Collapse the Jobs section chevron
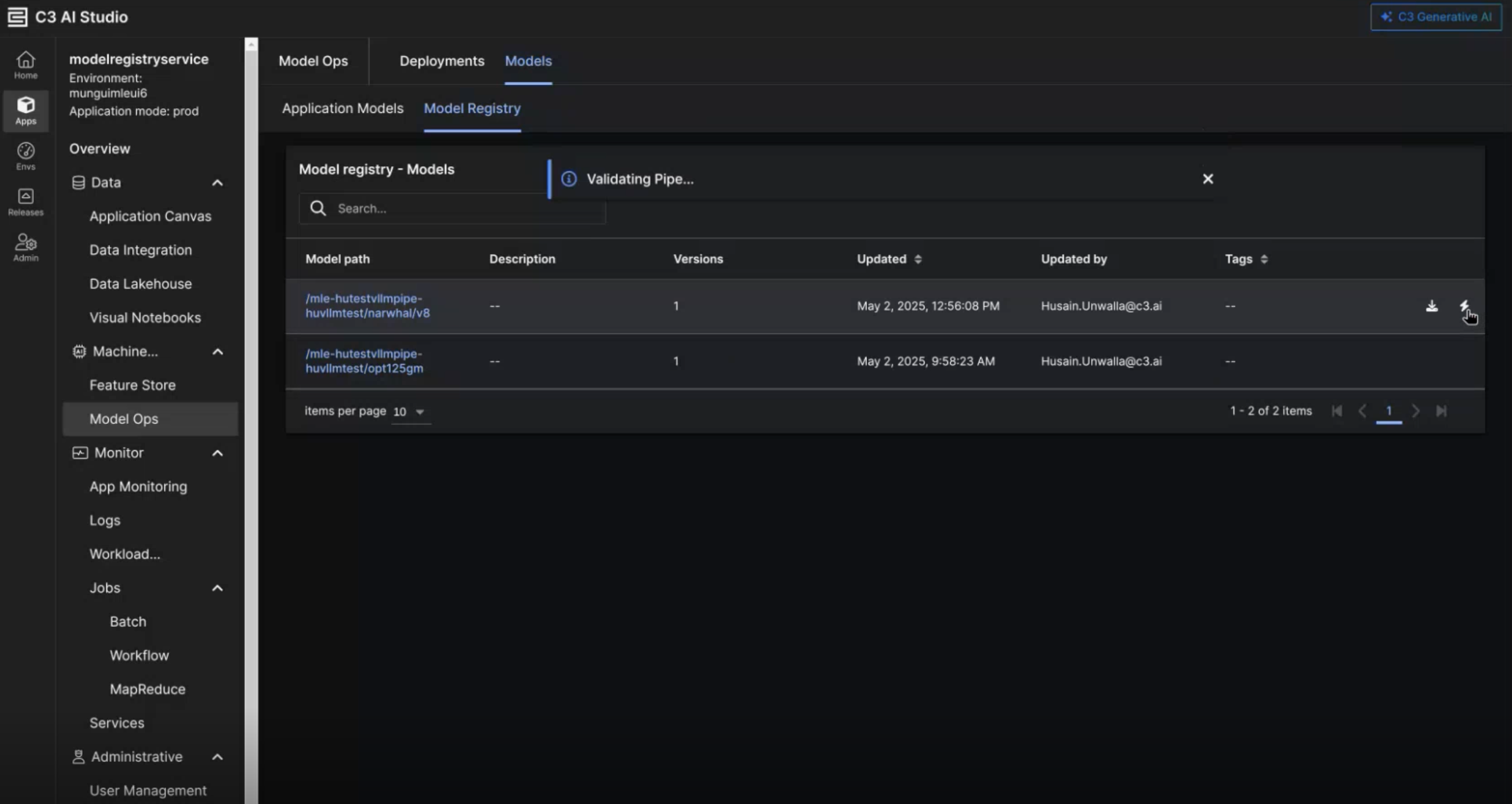 pyautogui.click(x=217, y=588)
